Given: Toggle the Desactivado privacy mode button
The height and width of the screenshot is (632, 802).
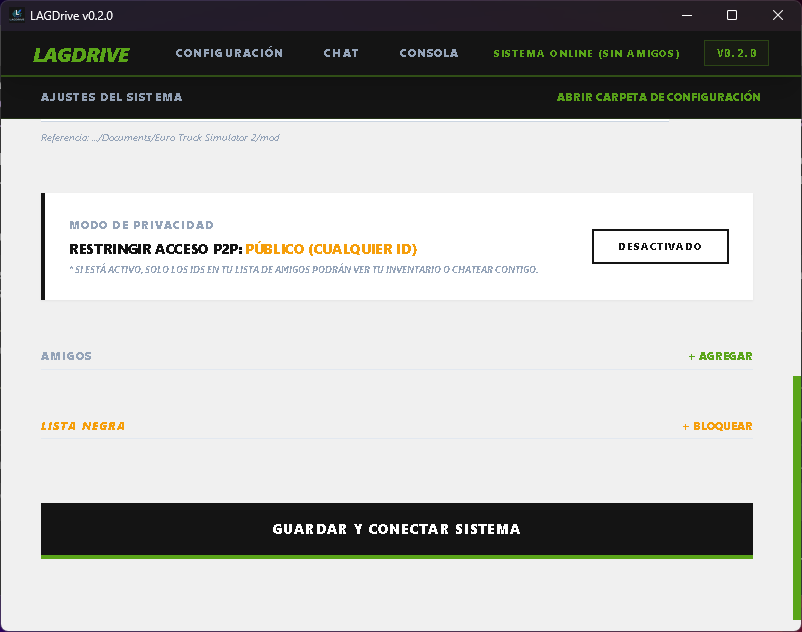Looking at the screenshot, I should [660, 246].
